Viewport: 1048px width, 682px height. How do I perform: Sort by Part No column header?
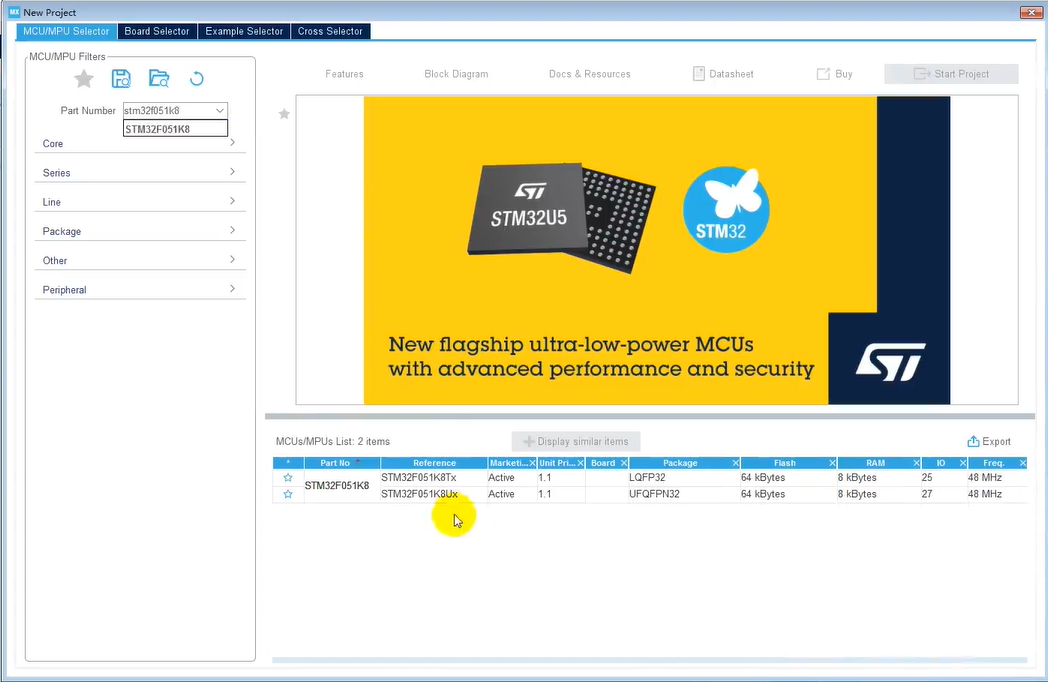coord(342,463)
